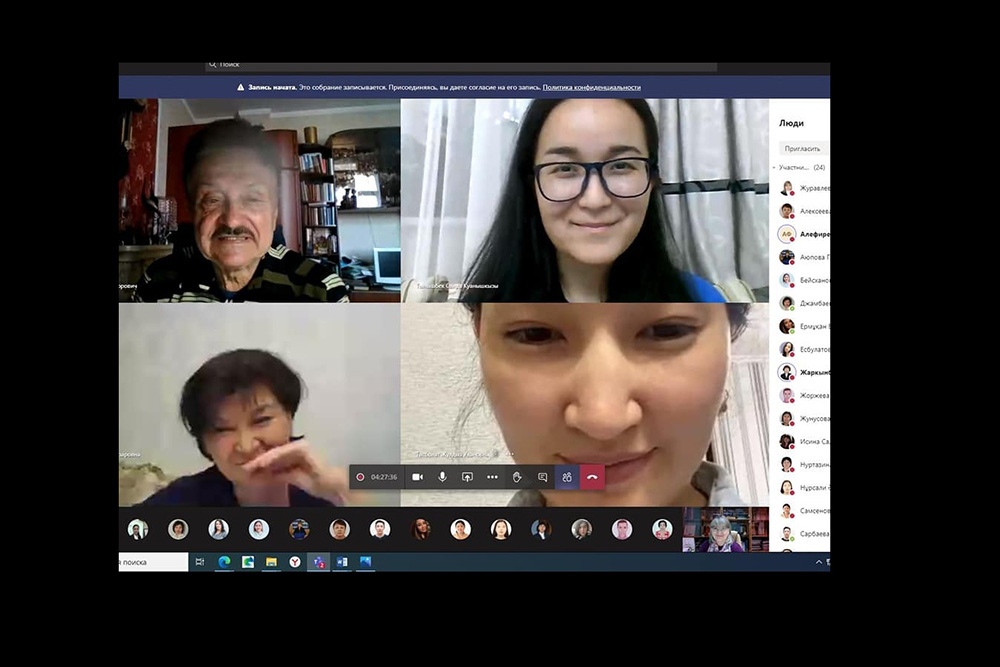Image resolution: width=1000 pixels, height=667 pixels.
Task: Select participant Исина in people list
Action: coord(804,441)
